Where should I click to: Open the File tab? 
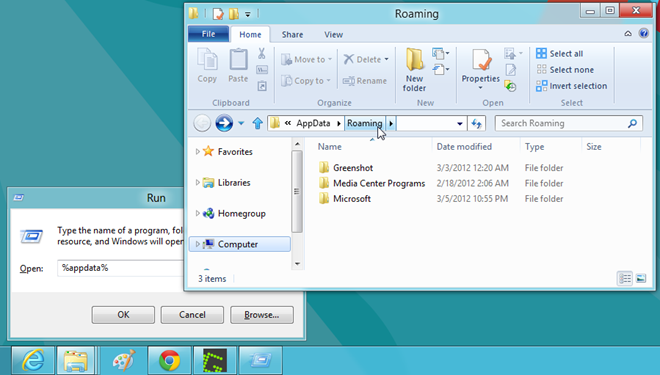point(208,34)
